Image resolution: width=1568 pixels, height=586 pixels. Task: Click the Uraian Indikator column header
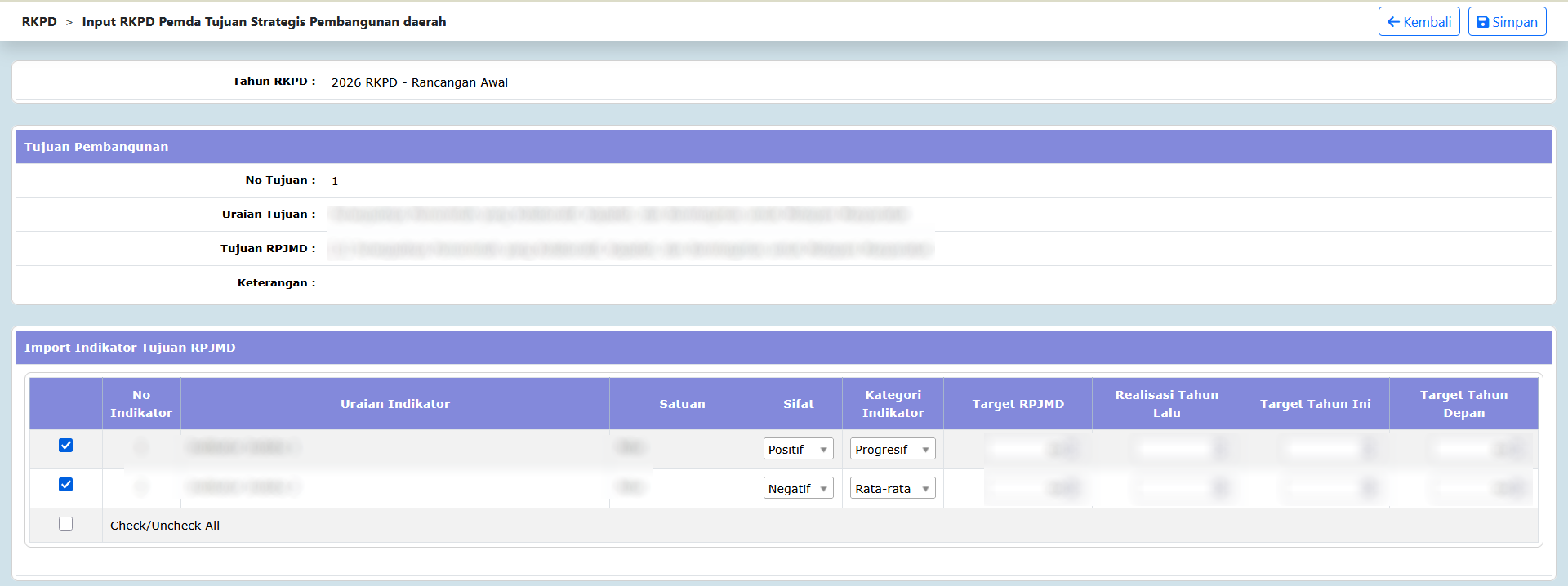[395, 404]
